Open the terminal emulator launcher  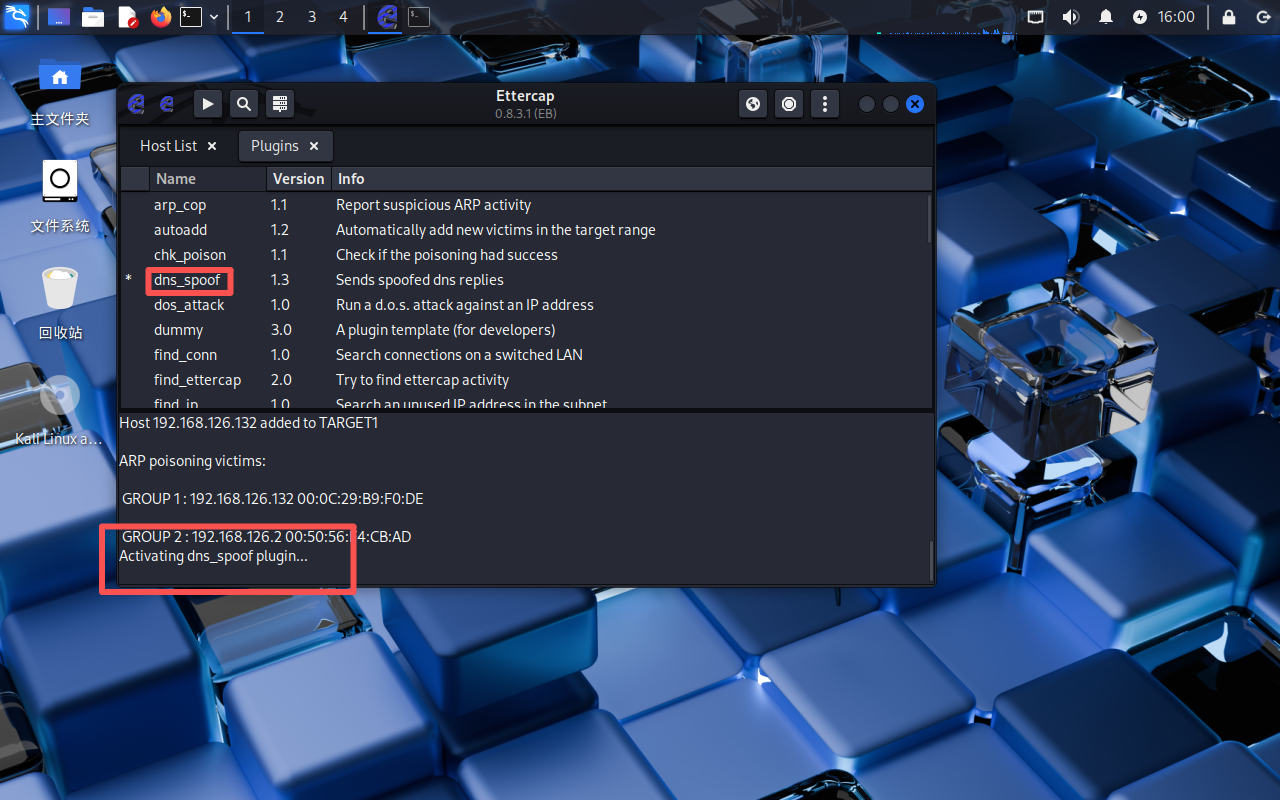pos(191,17)
